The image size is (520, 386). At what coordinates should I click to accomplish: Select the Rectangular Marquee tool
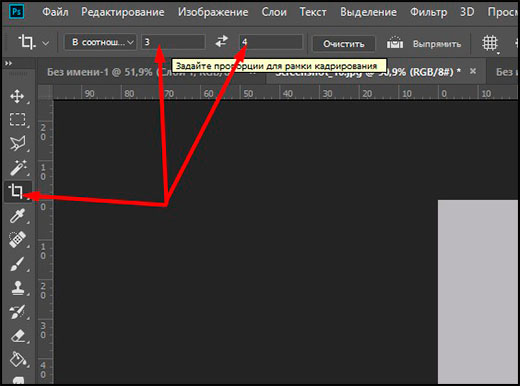tap(17, 119)
